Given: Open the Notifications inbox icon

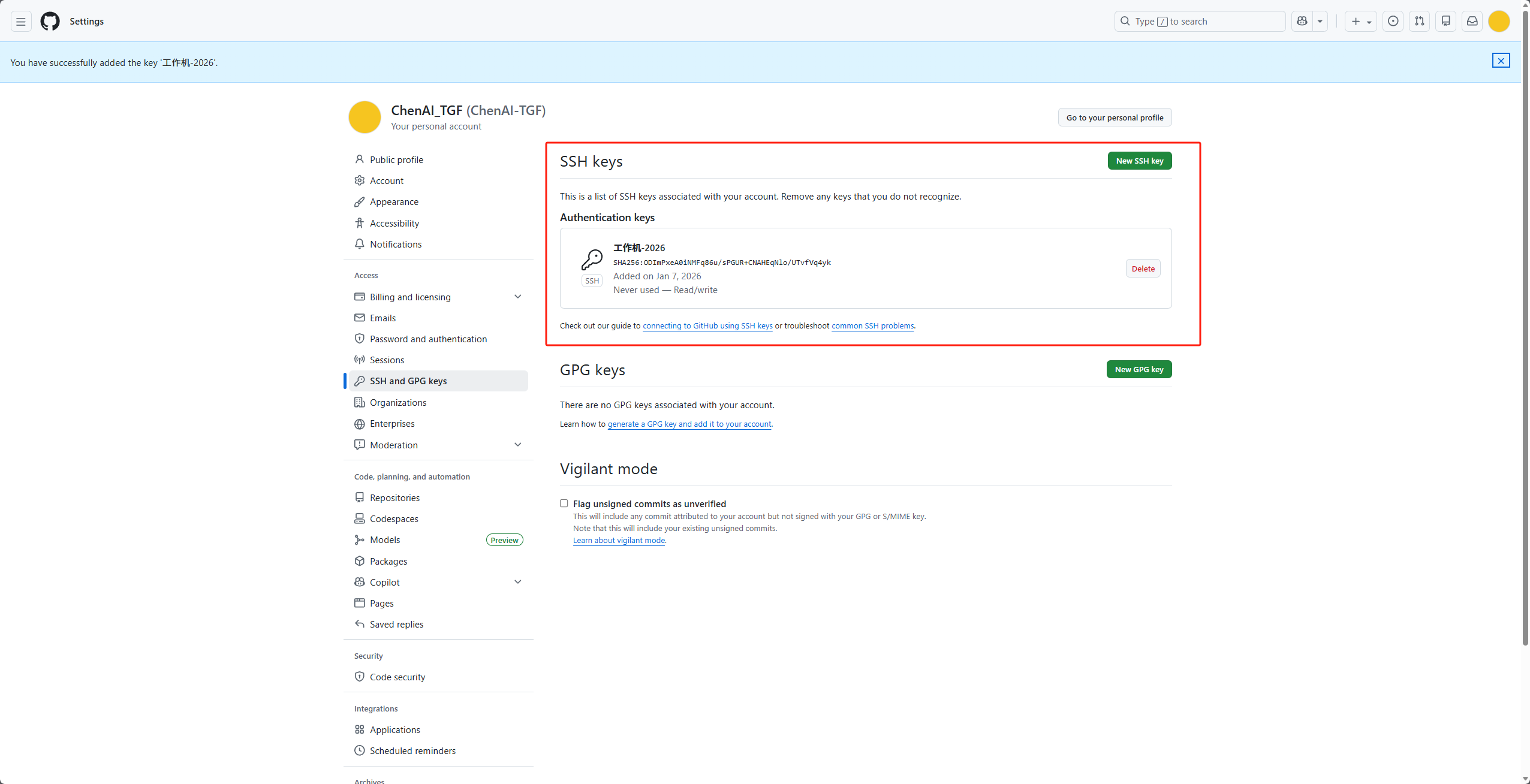Looking at the screenshot, I should tap(1472, 22).
